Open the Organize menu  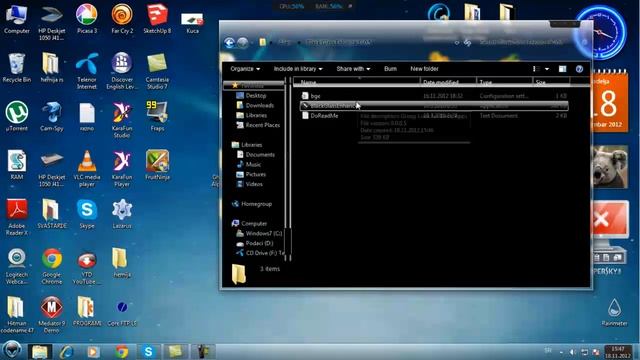(245, 69)
